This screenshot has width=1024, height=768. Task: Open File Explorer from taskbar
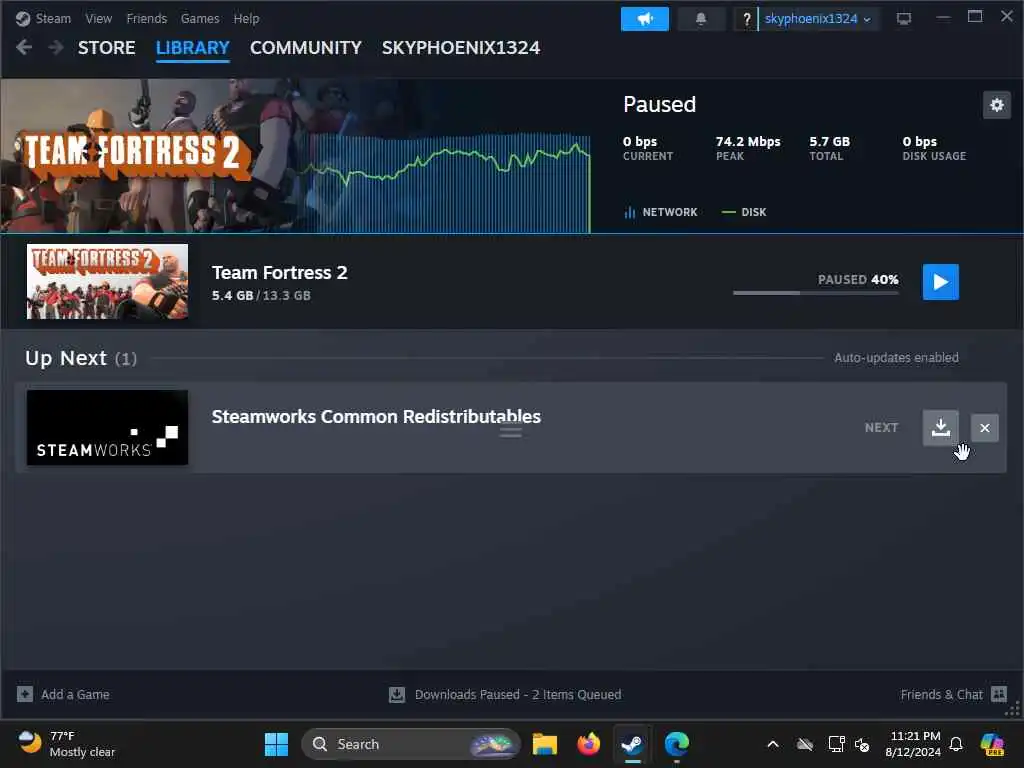pyautogui.click(x=545, y=744)
